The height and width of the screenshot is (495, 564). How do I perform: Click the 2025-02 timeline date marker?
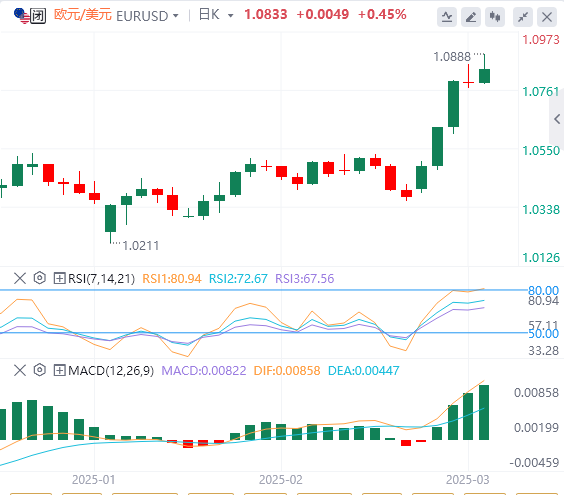(x=281, y=480)
